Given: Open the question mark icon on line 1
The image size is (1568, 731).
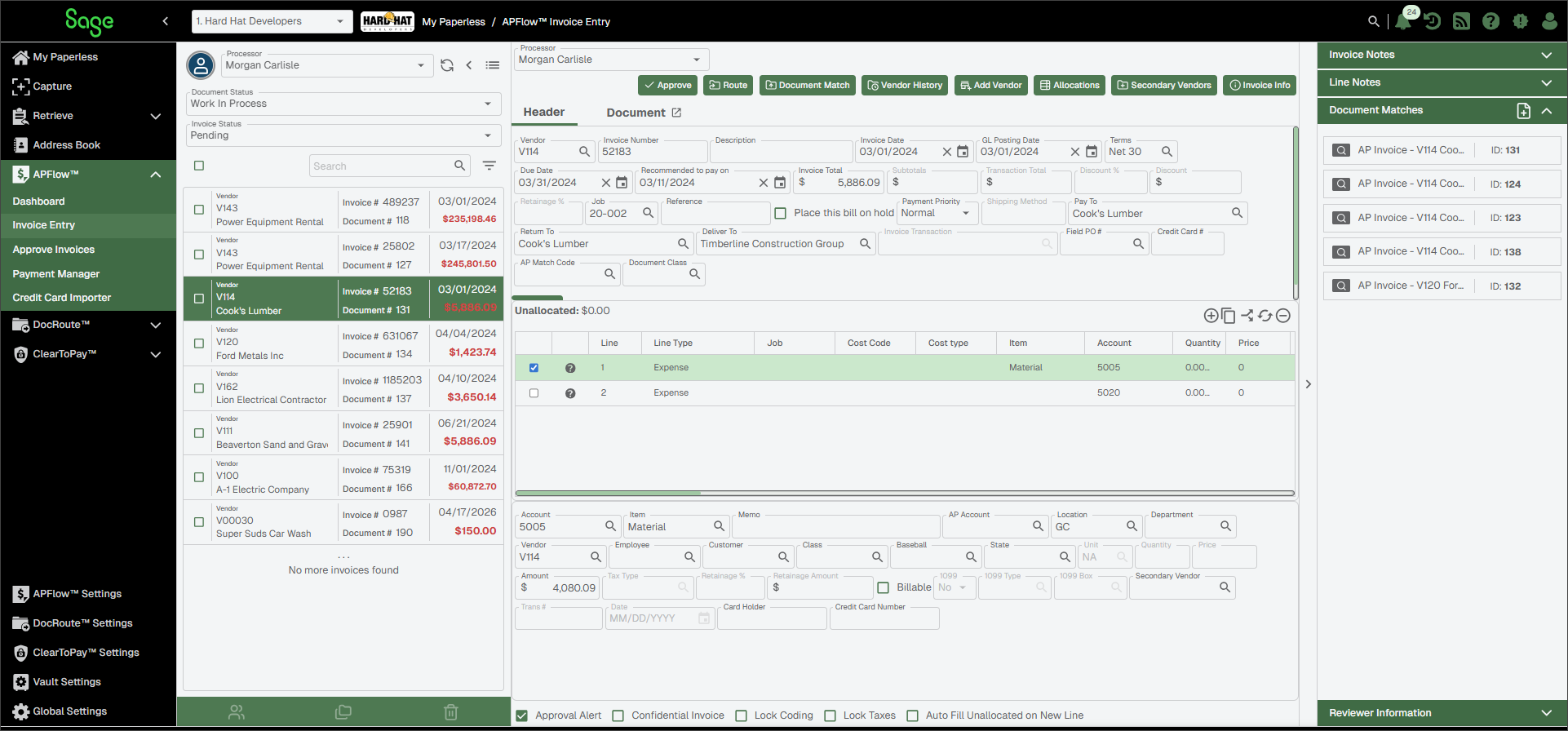Looking at the screenshot, I should tap(570, 368).
